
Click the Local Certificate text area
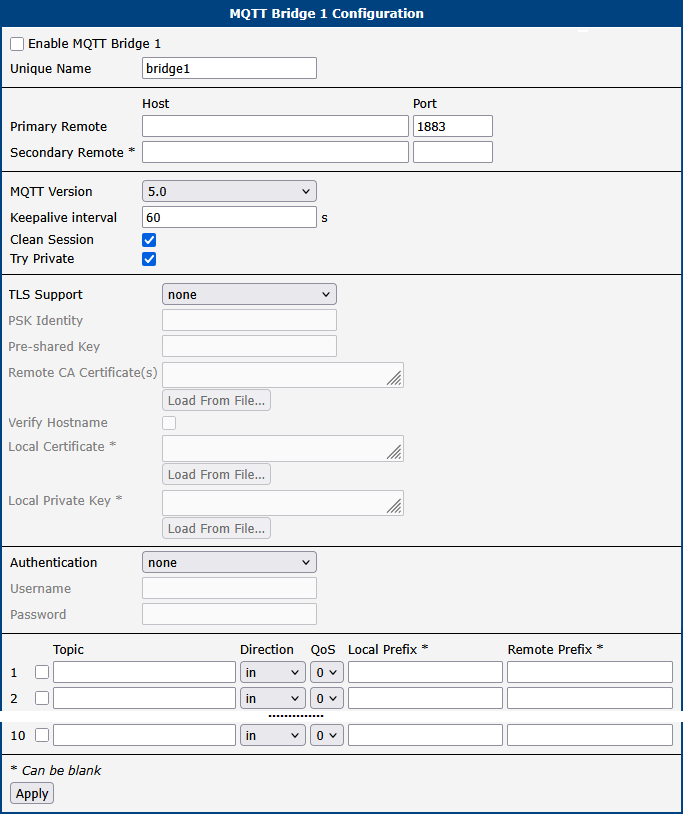(283, 449)
